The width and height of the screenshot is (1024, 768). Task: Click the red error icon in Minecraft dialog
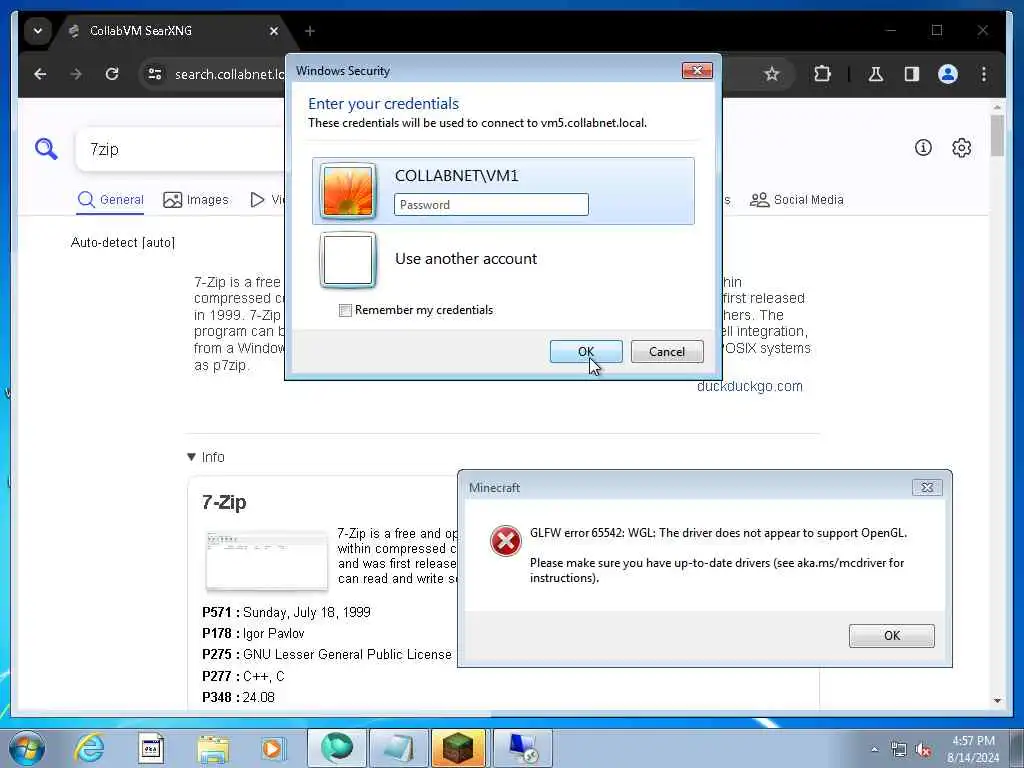point(505,541)
